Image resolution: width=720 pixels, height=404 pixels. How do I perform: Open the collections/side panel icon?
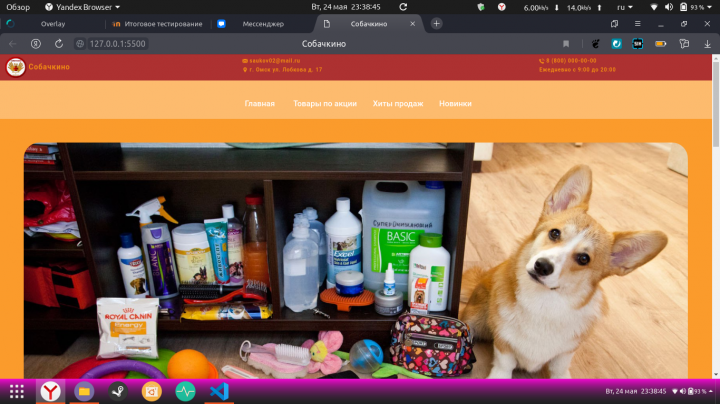tap(684, 44)
